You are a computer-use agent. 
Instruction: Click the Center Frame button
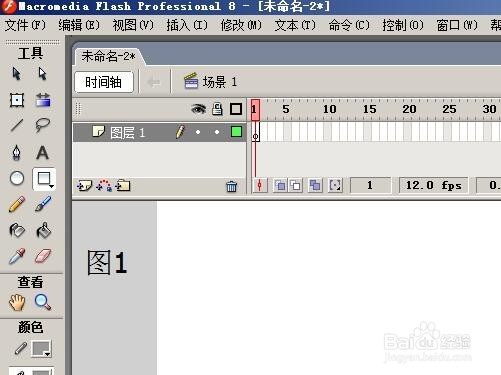(x=260, y=185)
